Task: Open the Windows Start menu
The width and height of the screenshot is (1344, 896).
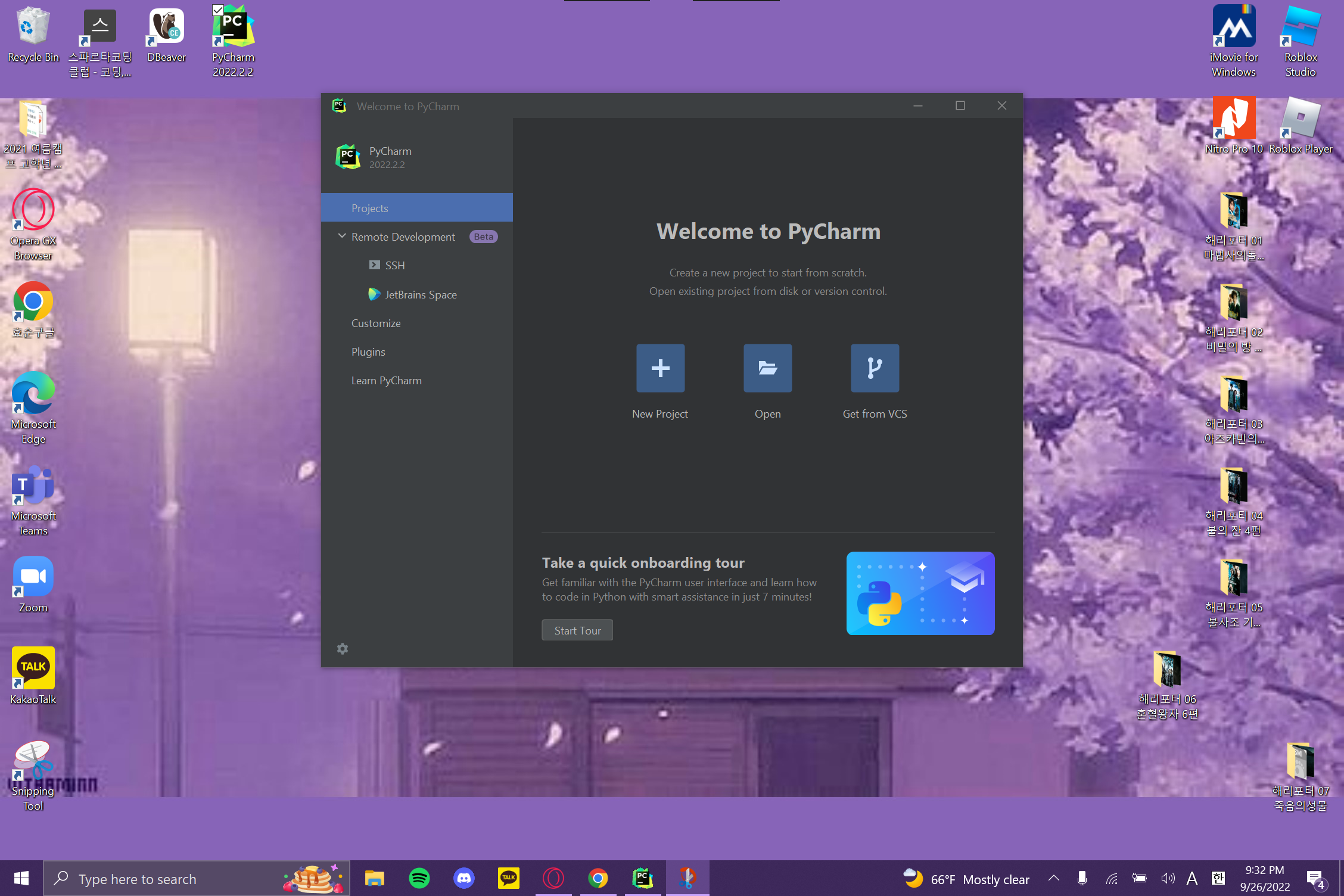Action: tap(21, 878)
